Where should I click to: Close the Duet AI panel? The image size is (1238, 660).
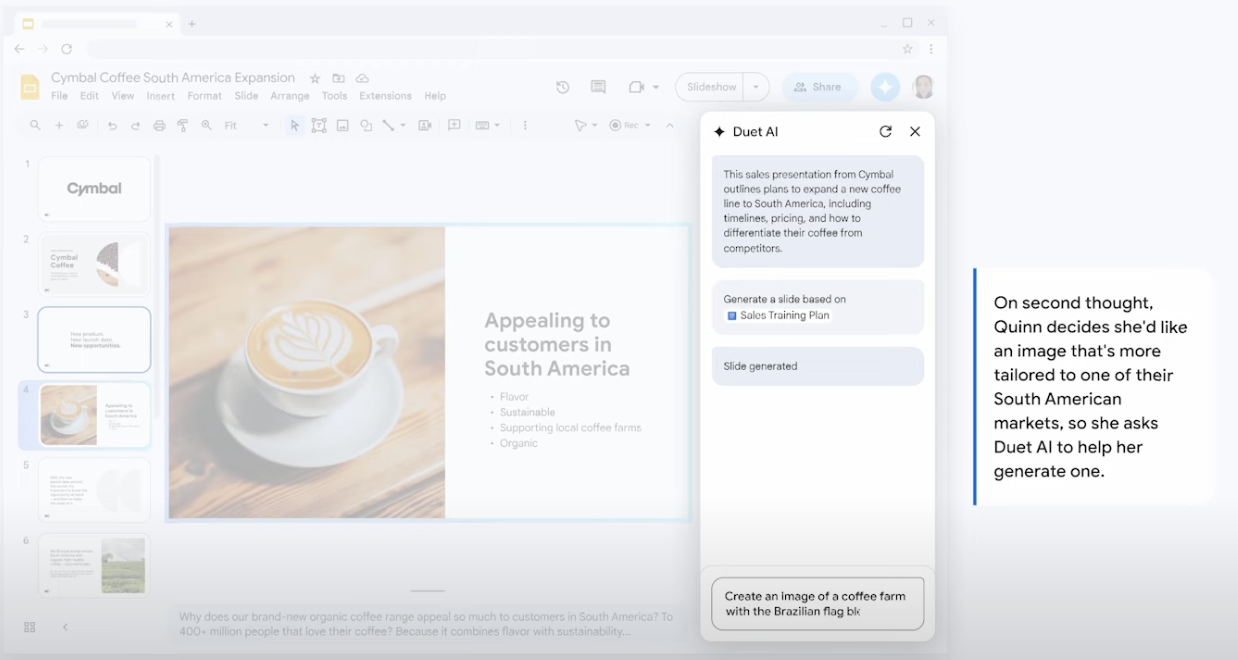915,131
